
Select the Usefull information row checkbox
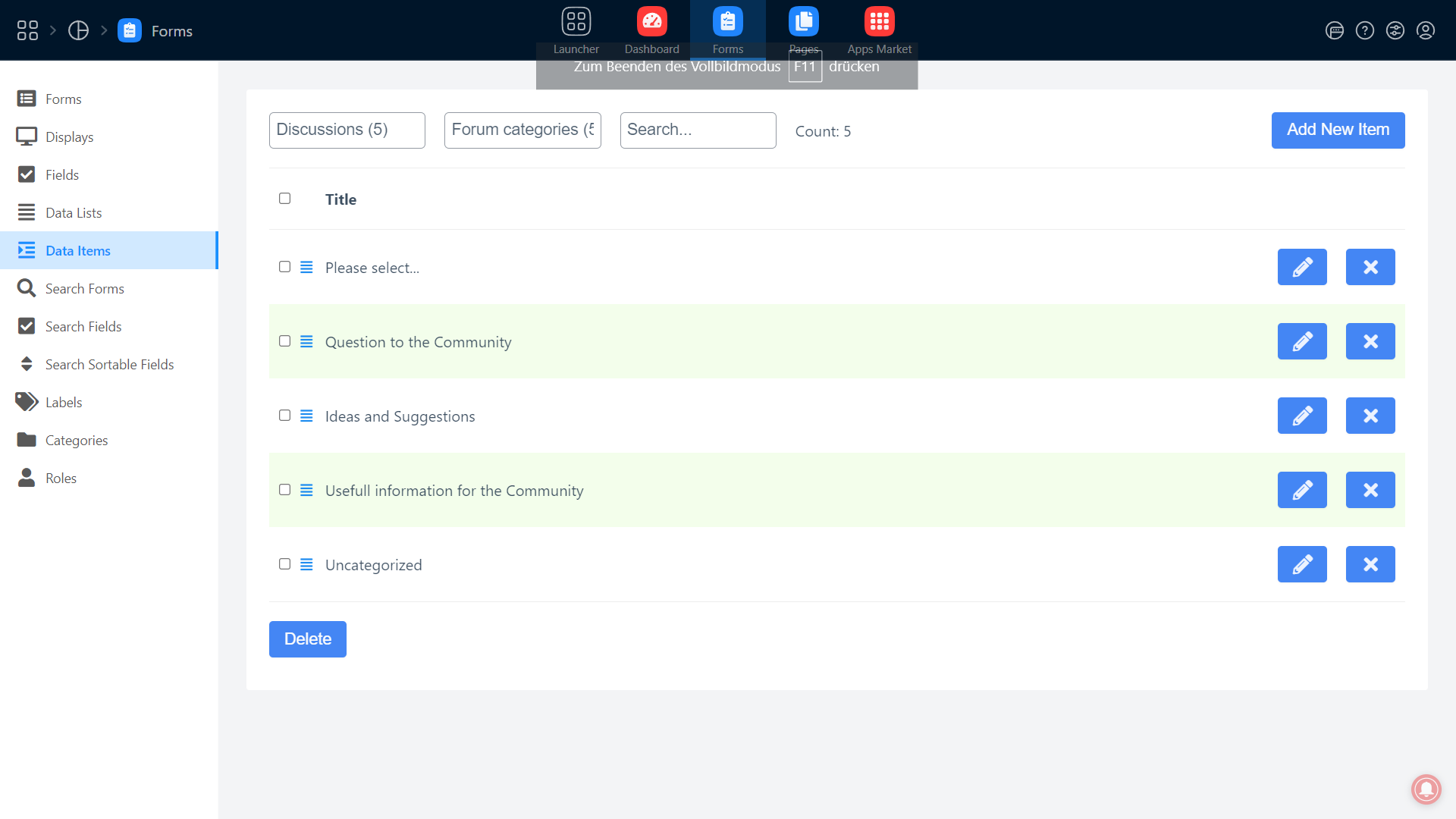click(x=284, y=490)
